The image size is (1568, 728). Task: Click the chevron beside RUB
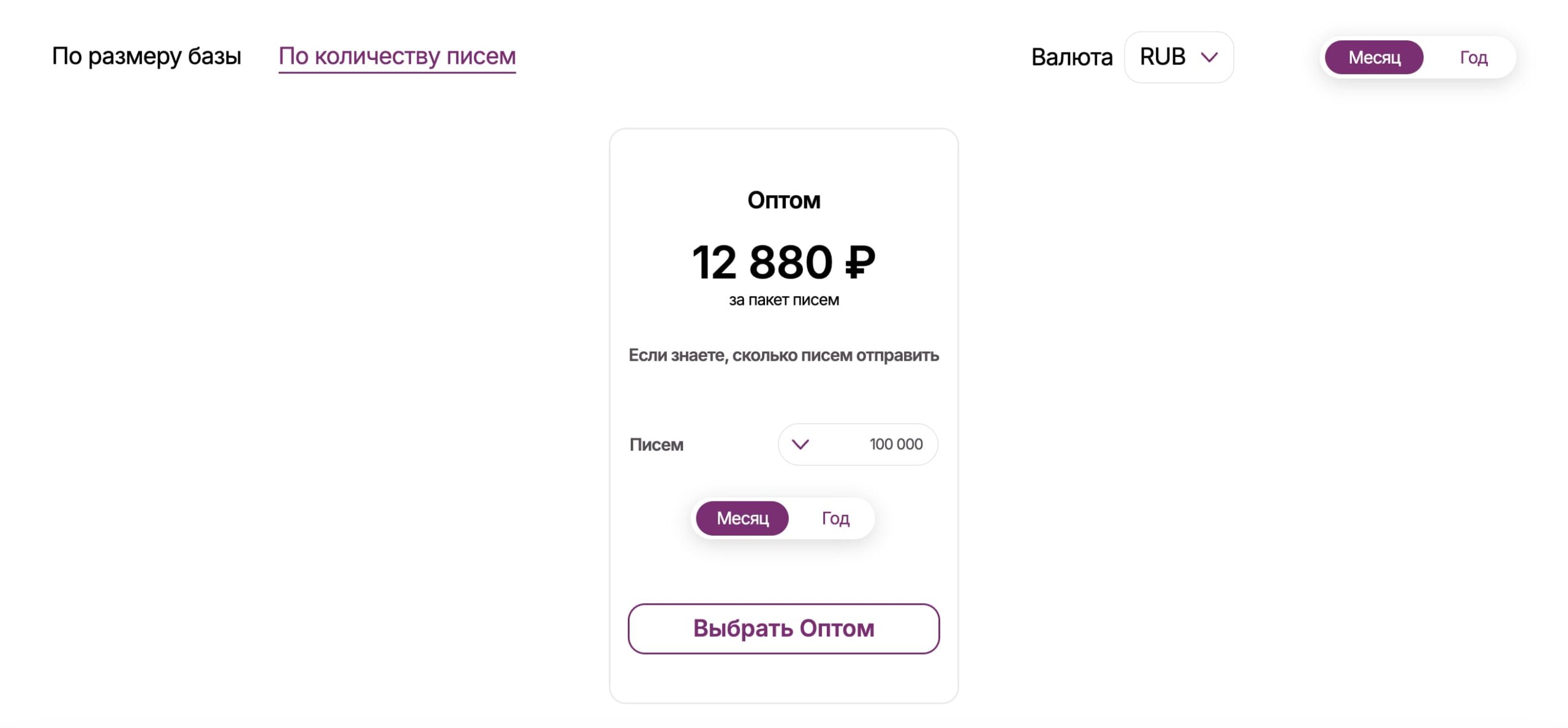point(1208,57)
